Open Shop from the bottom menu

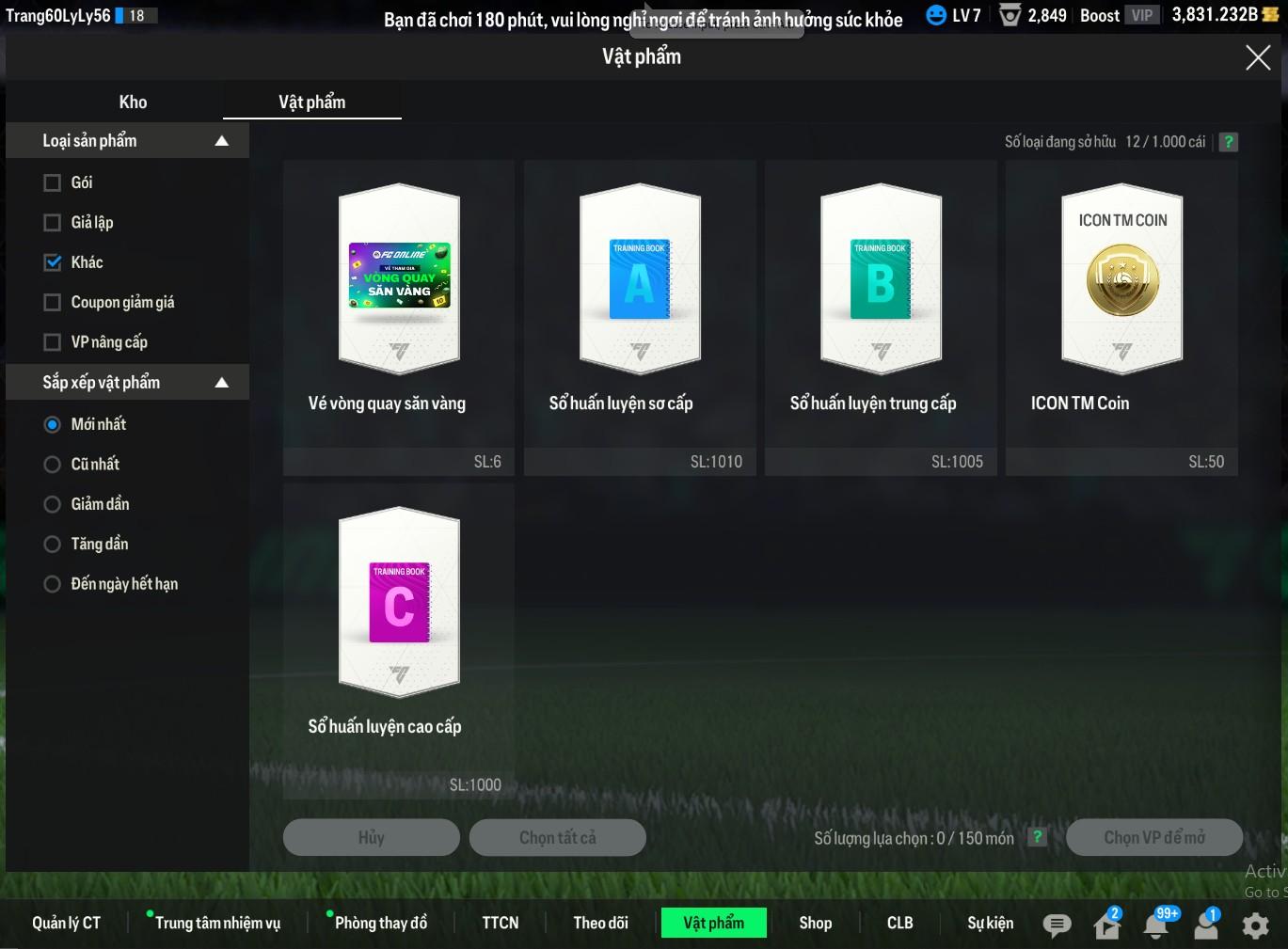click(x=815, y=923)
